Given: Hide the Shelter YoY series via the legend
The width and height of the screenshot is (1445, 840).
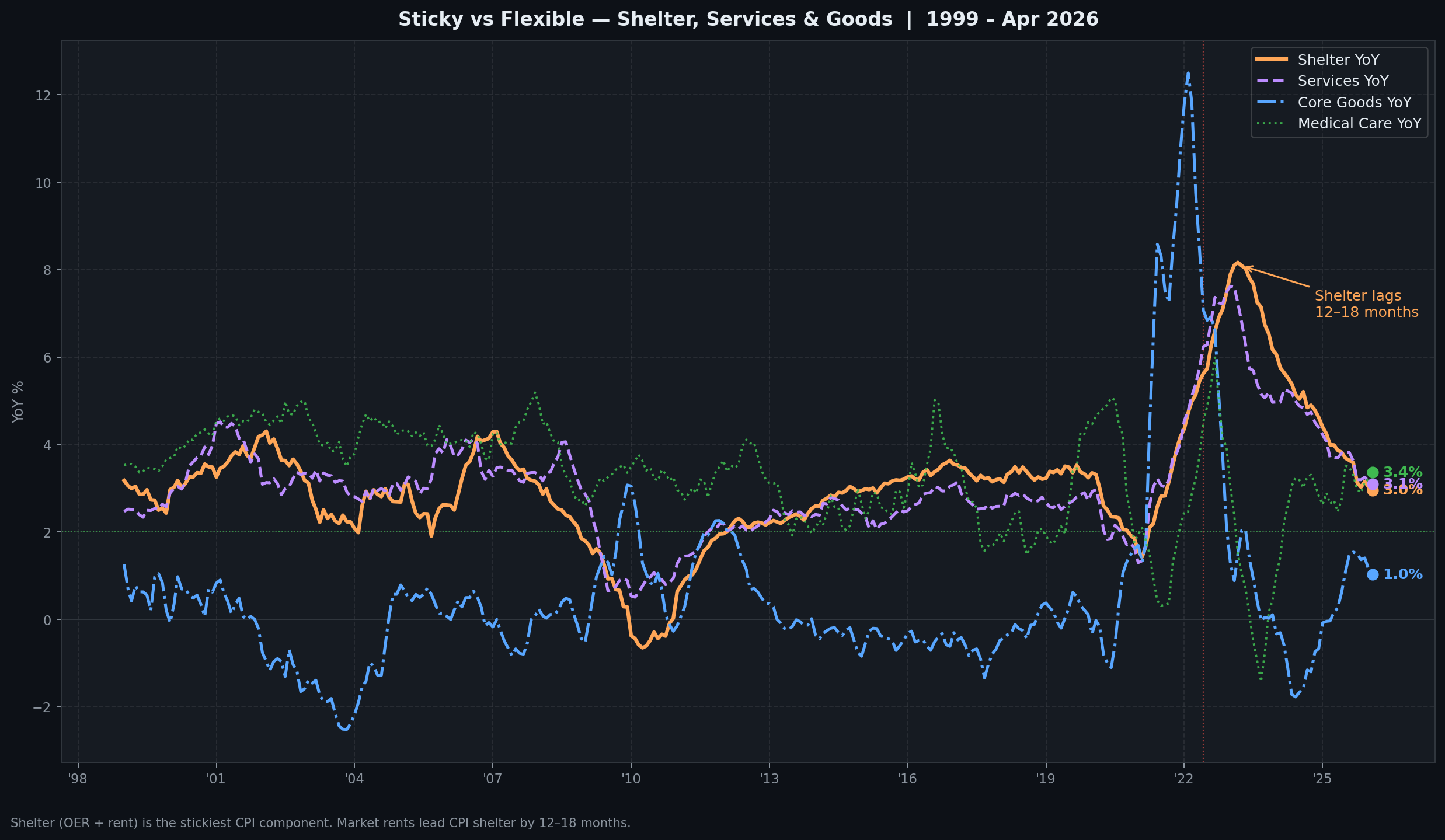Looking at the screenshot, I should click(x=1338, y=59).
